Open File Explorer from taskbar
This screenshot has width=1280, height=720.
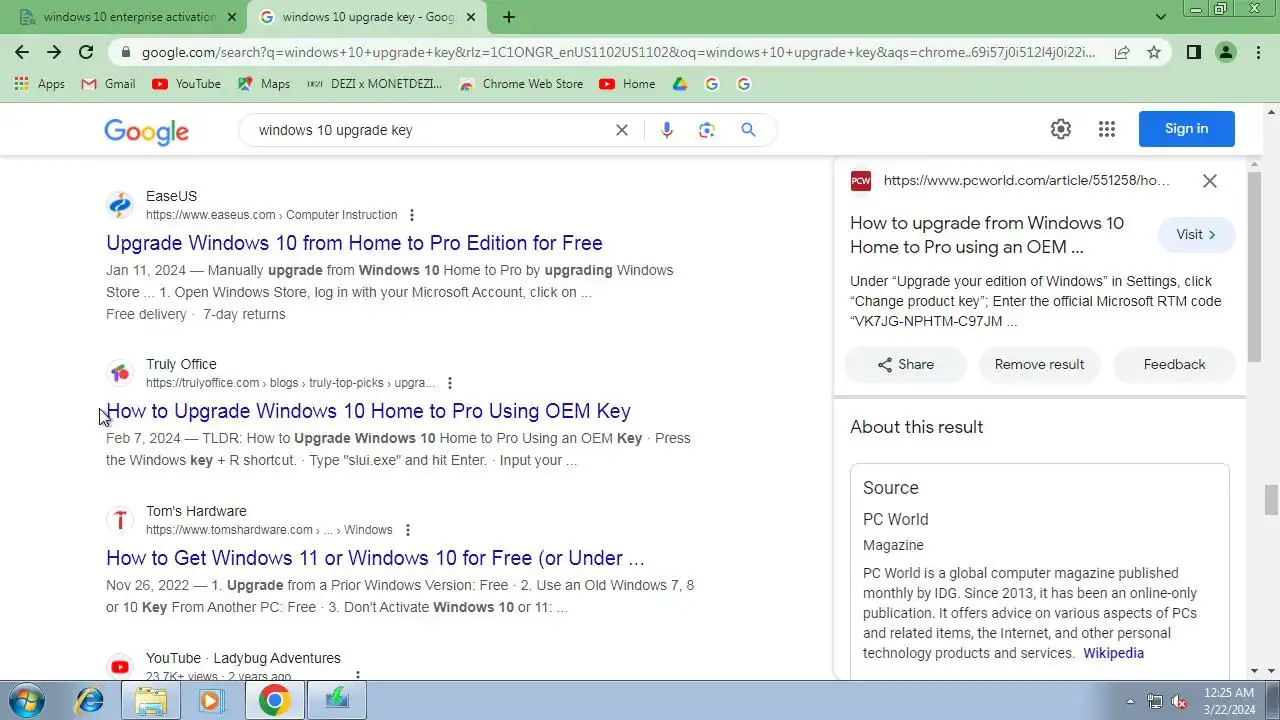(x=151, y=701)
